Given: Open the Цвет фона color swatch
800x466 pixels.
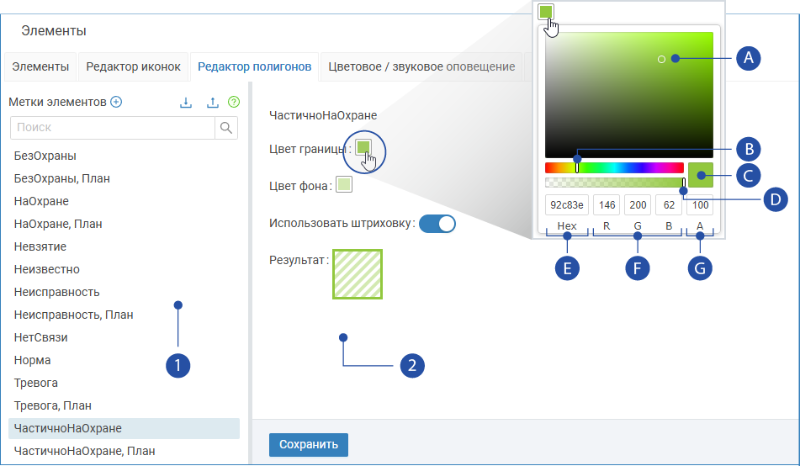Looking at the screenshot, I should click(x=344, y=184).
